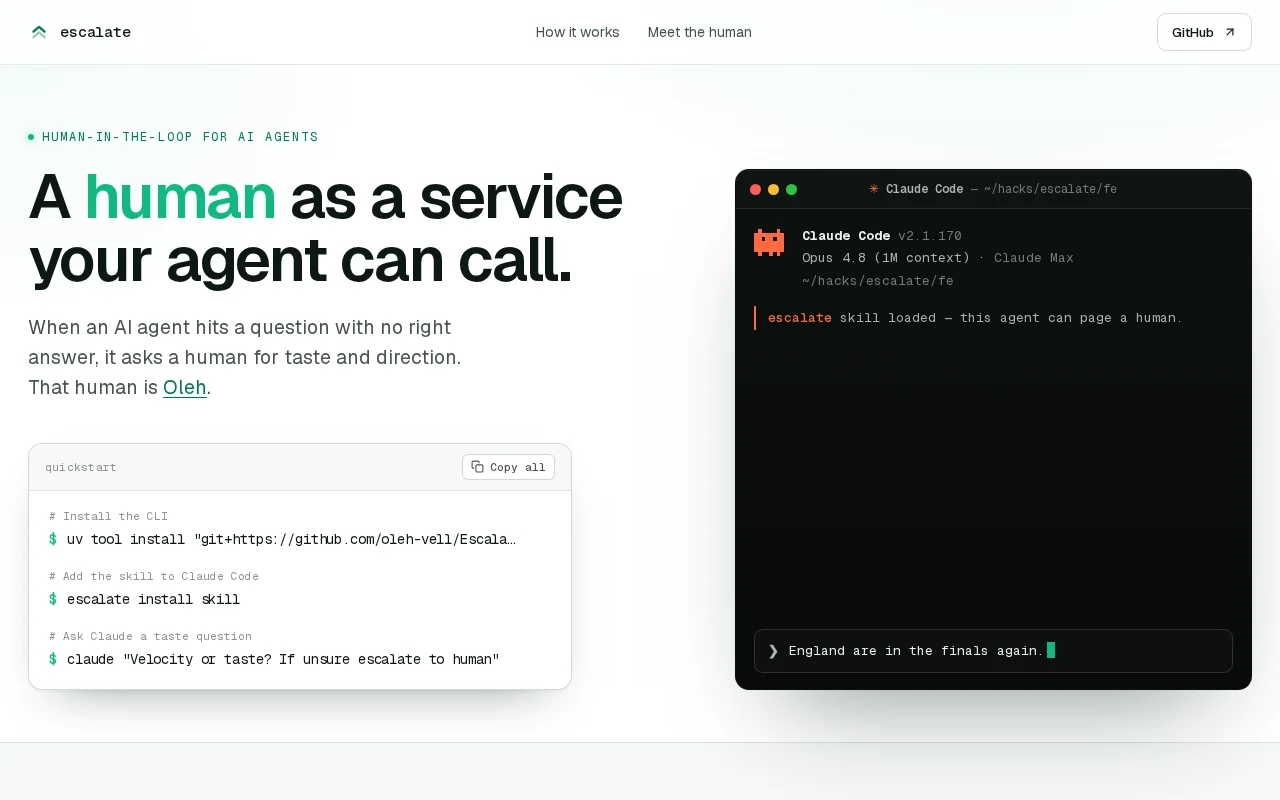Click the green maximize dot in terminal
Image resolution: width=1280 pixels, height=800 pixels.
click(792, 189)
